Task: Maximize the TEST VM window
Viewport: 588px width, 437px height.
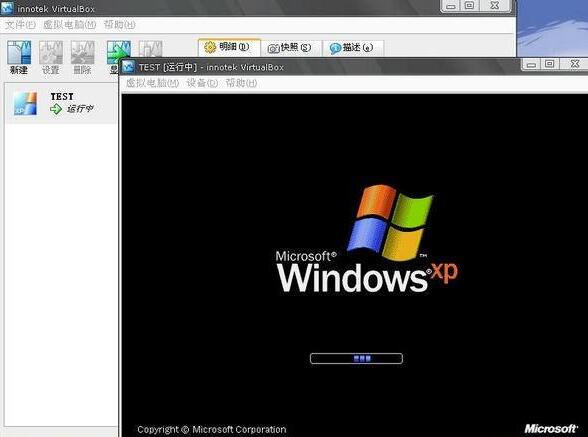Action: pos(549,64)
